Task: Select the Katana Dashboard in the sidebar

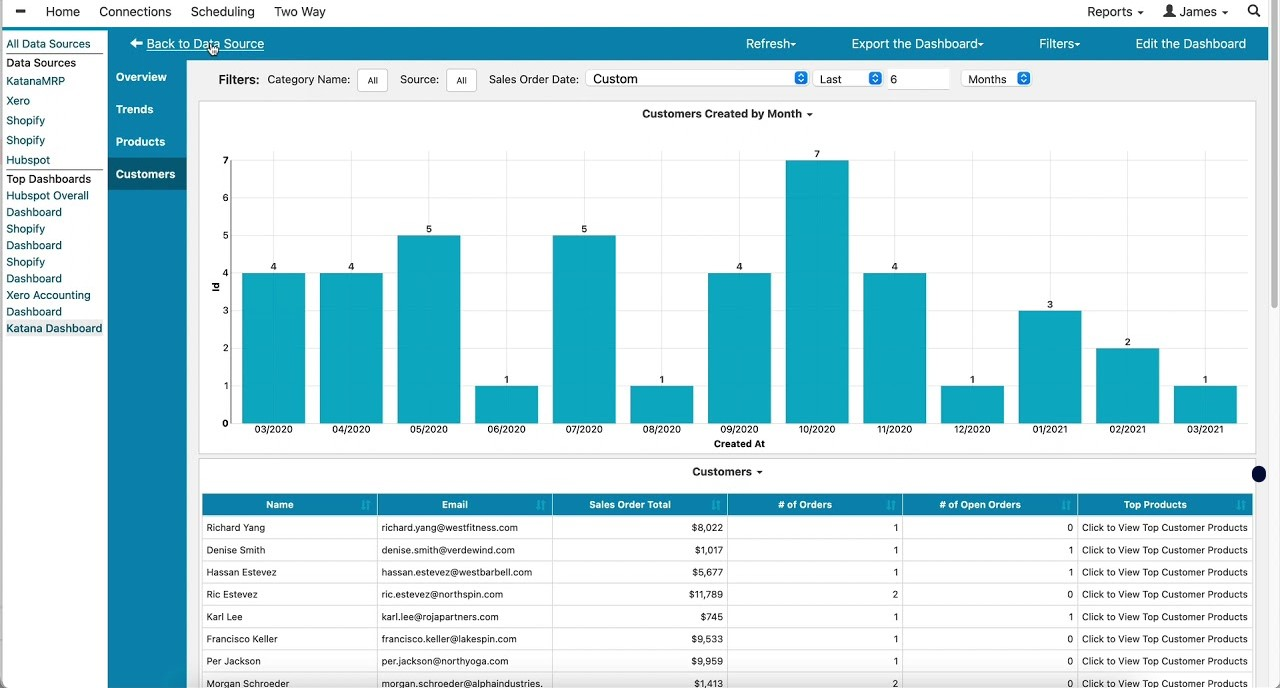Action: coord(54,328)
